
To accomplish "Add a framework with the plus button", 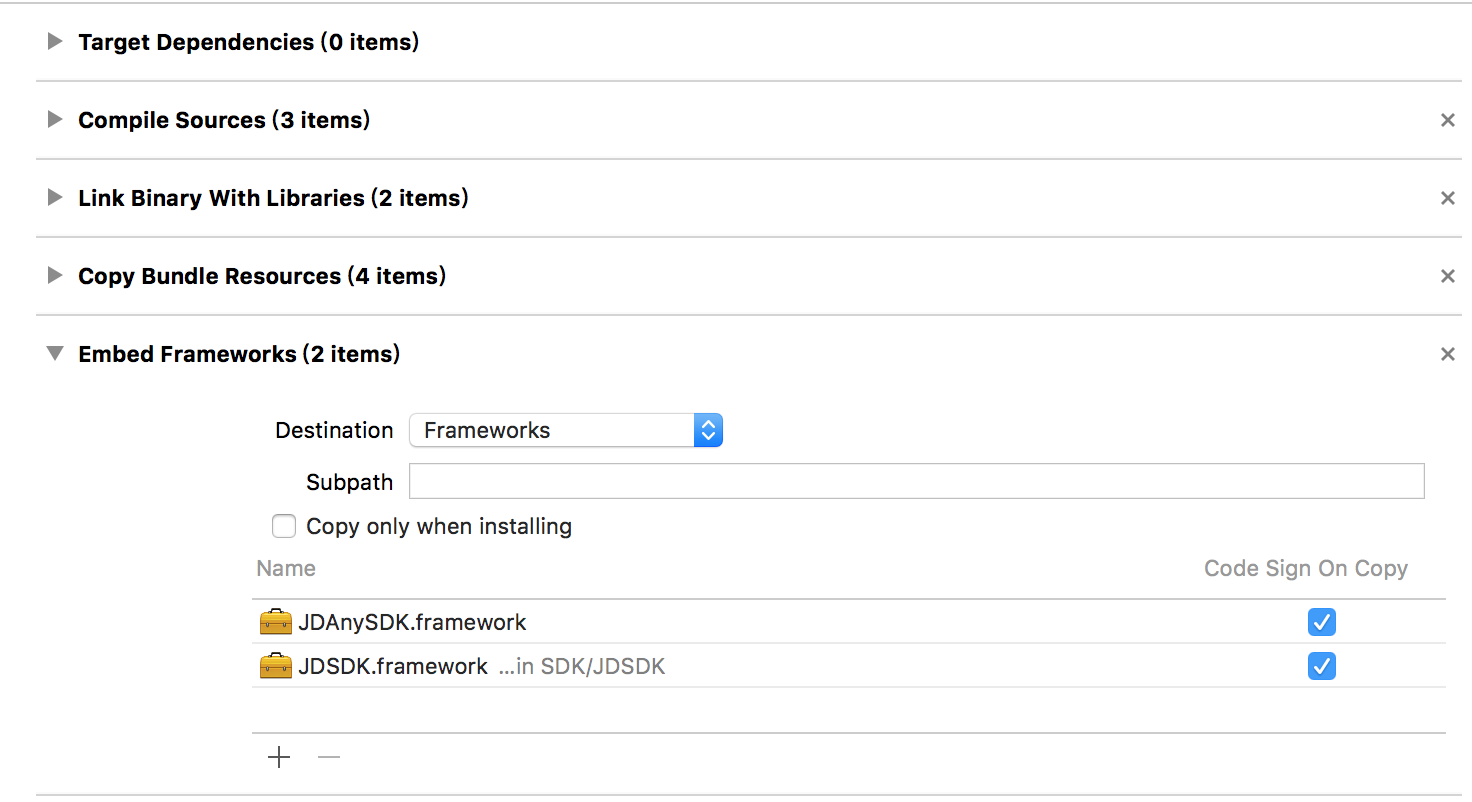I will pyautogui.click(x=279, y=758).
